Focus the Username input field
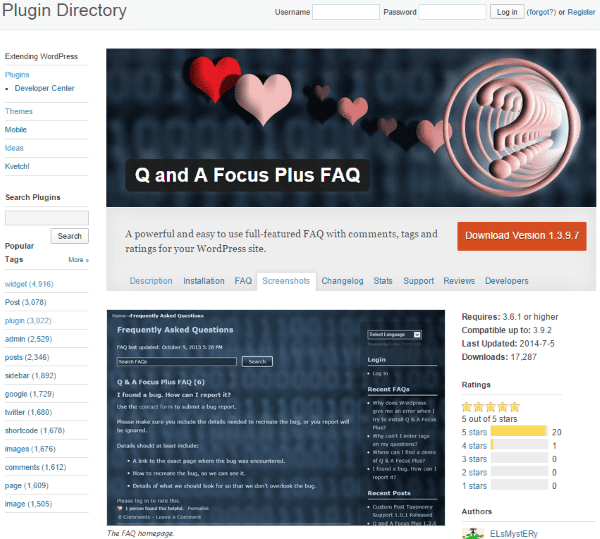 (346, 12)
